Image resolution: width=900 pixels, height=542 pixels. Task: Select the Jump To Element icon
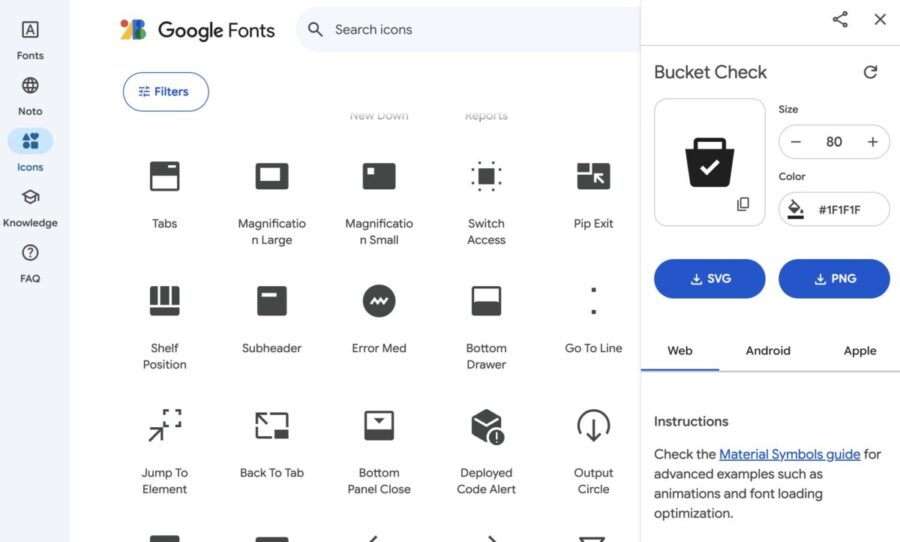(x=165, y=426)
